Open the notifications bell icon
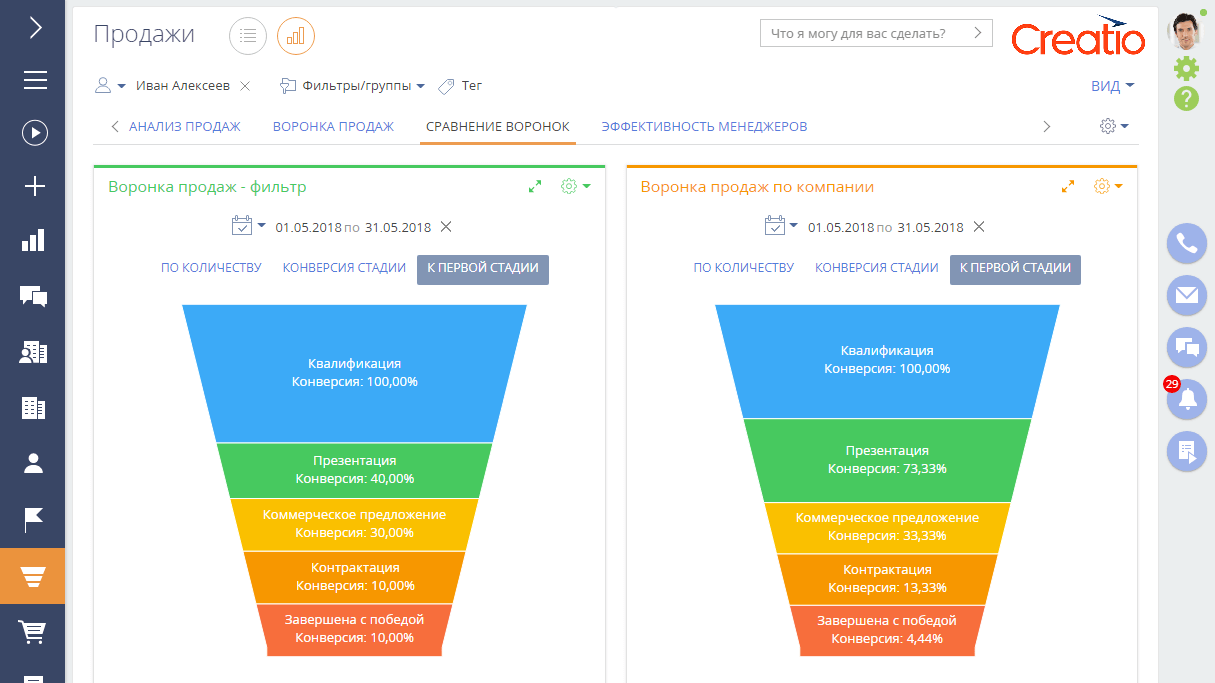 click(x=1187, y=399)
